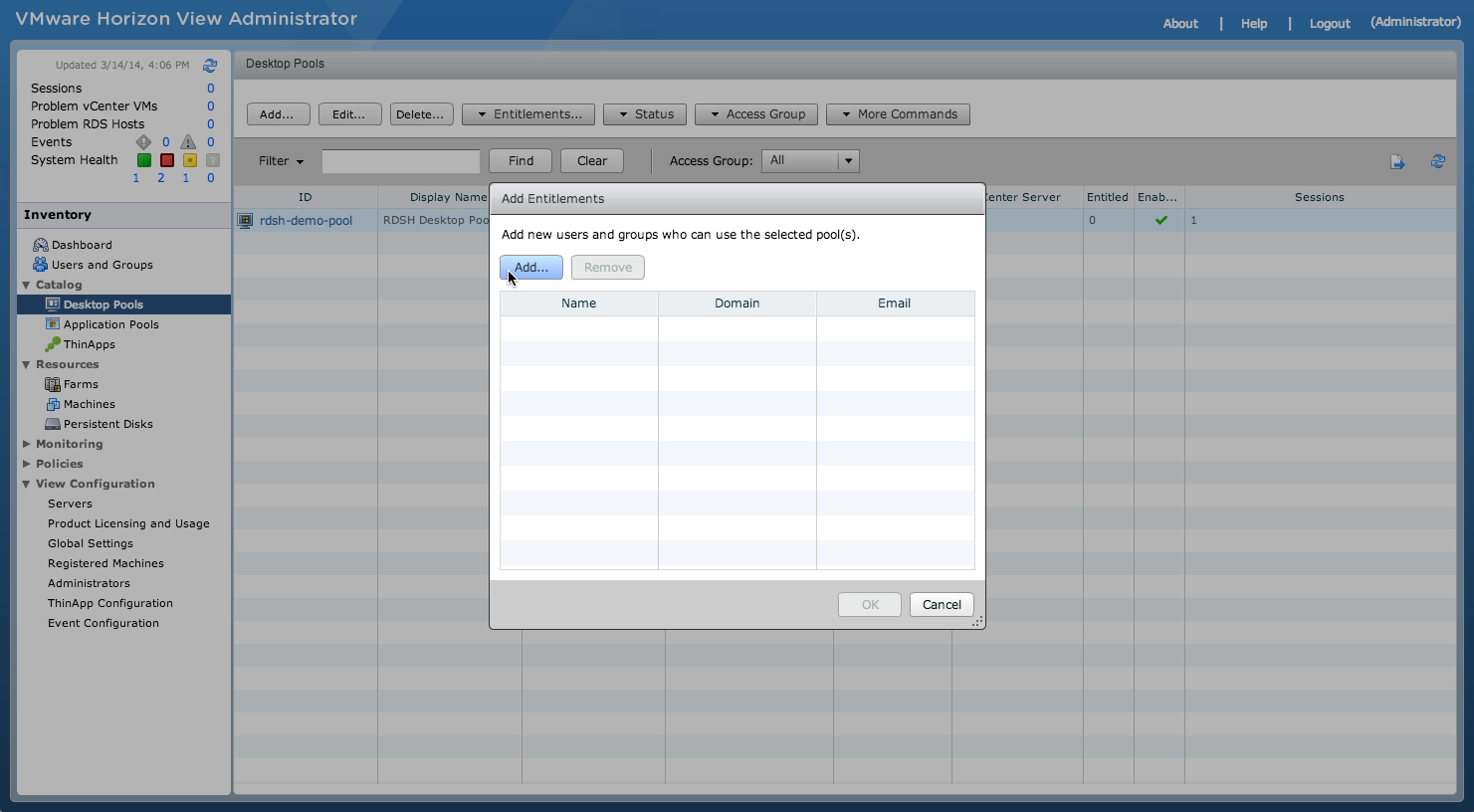1474x812 pixels.
Task: Open the More Commands dropdown
Action: (897, 113)
